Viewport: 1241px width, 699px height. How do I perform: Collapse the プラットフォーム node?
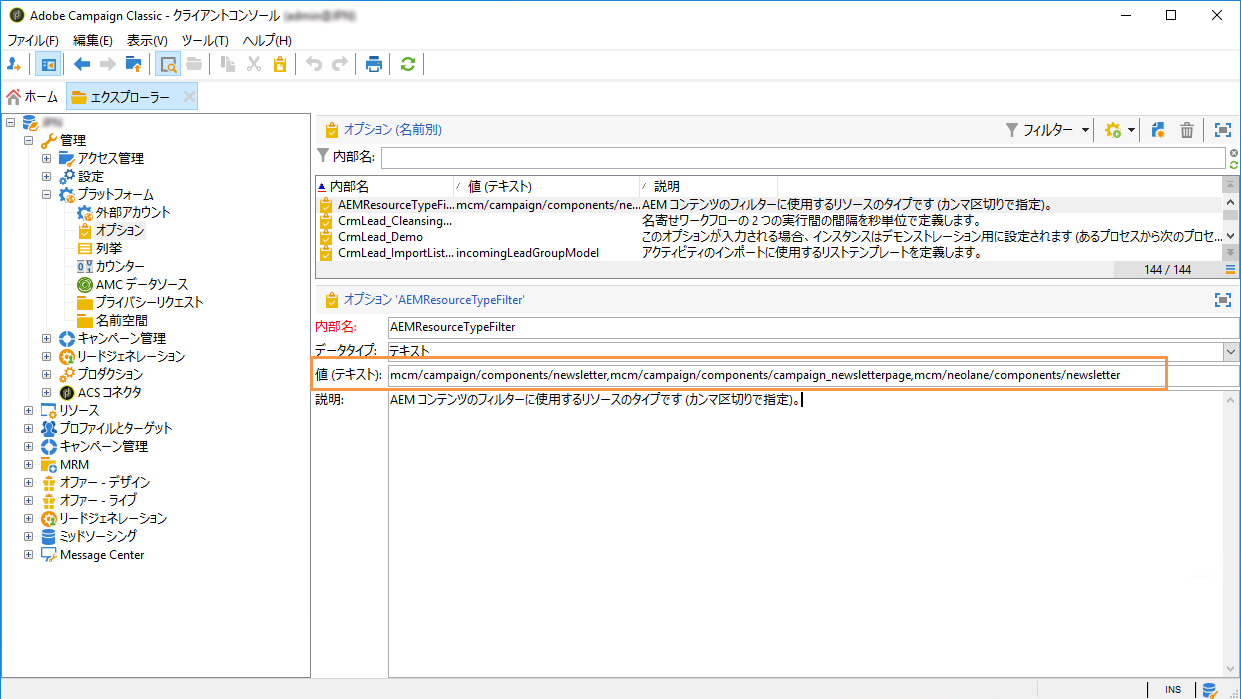click(x=47, y=194)
